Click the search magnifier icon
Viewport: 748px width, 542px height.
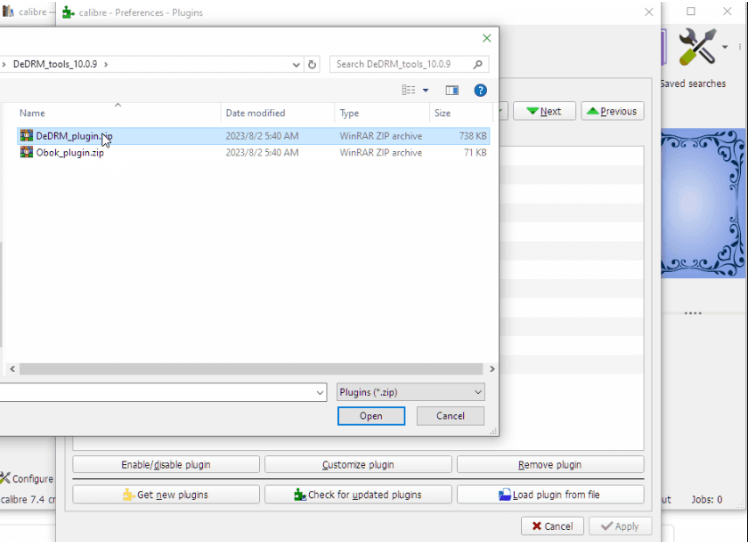click(x=478, y=64)
